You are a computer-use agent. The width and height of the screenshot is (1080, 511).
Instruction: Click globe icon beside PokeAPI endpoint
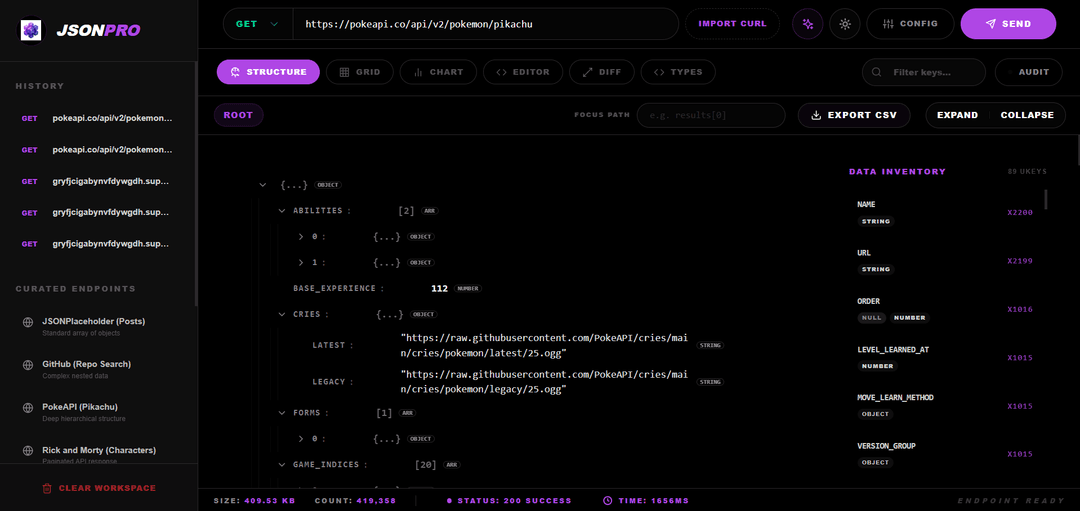pyautogui.click(x=28, y=407)
